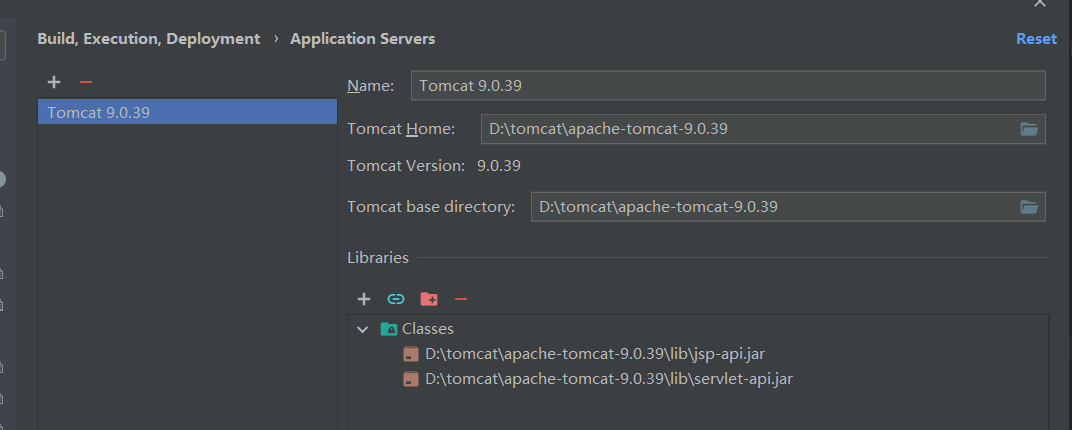Click the plus icon in the Libraries toolbar
Viewport: 1072px width, 430px height.
[364, 299]
